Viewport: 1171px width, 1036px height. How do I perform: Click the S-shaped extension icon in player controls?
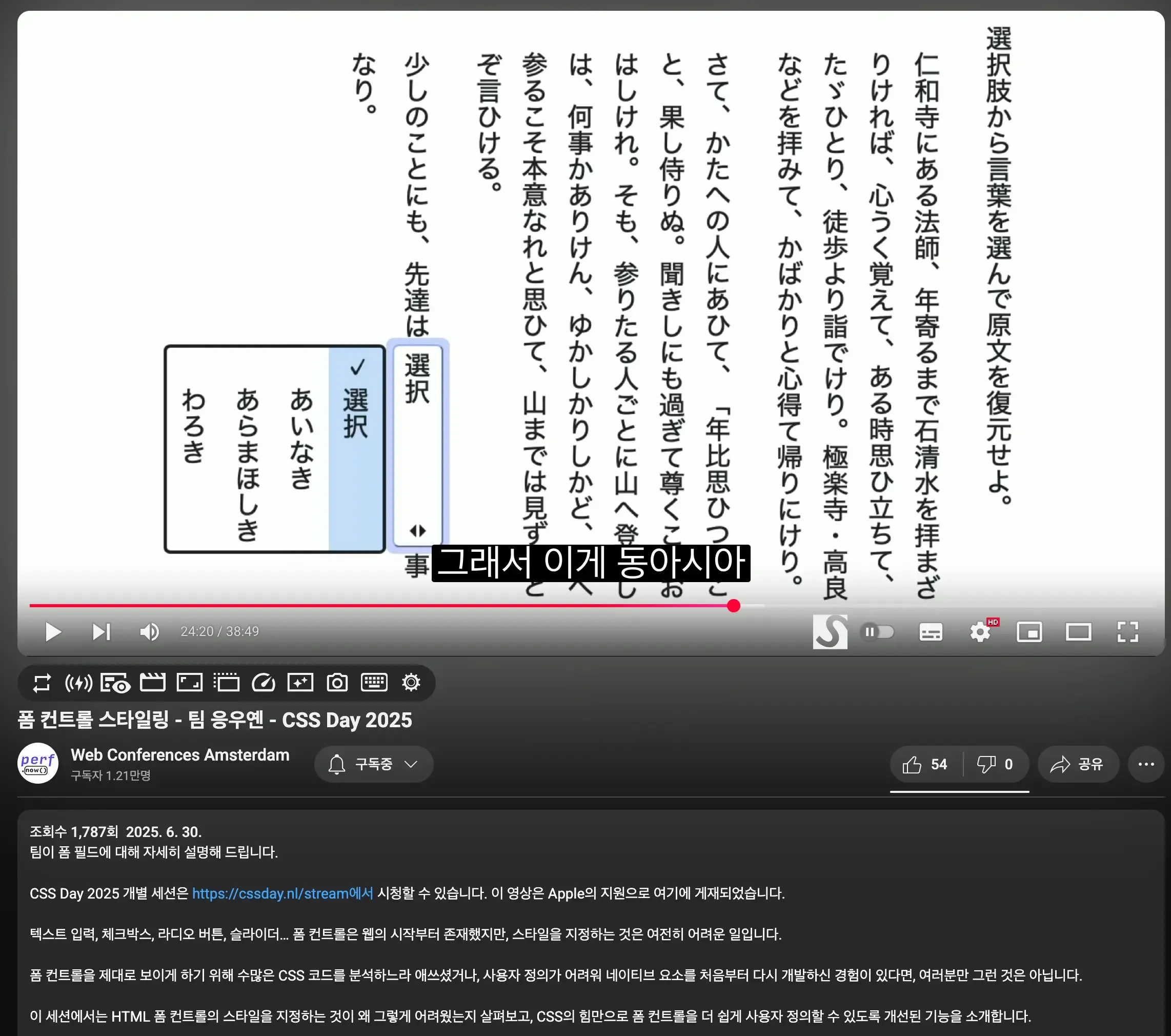(x=830, y=632)
